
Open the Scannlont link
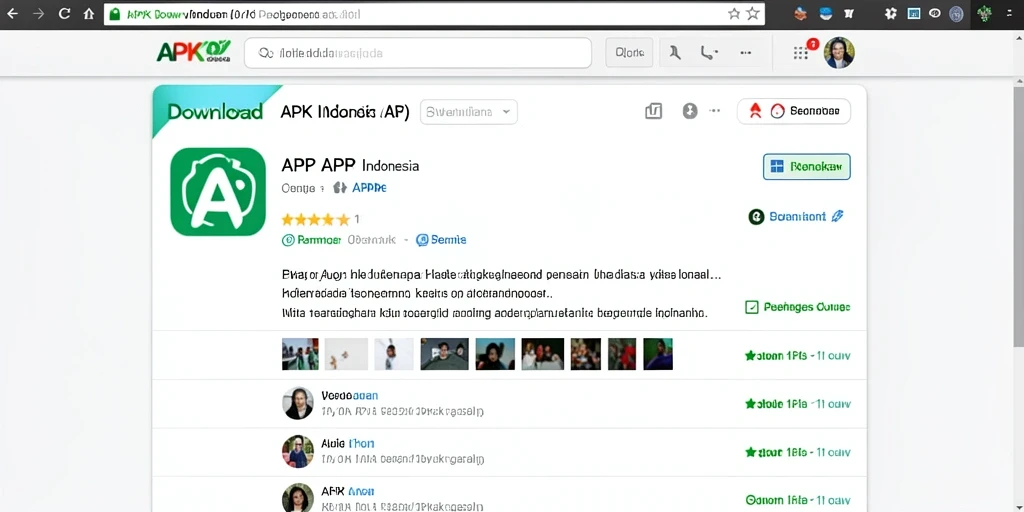(797, 216)
